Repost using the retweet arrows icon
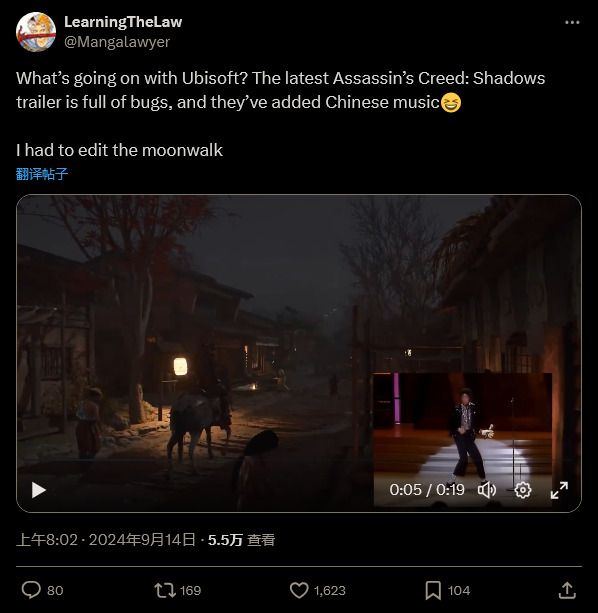 click(x=165, y=590)
